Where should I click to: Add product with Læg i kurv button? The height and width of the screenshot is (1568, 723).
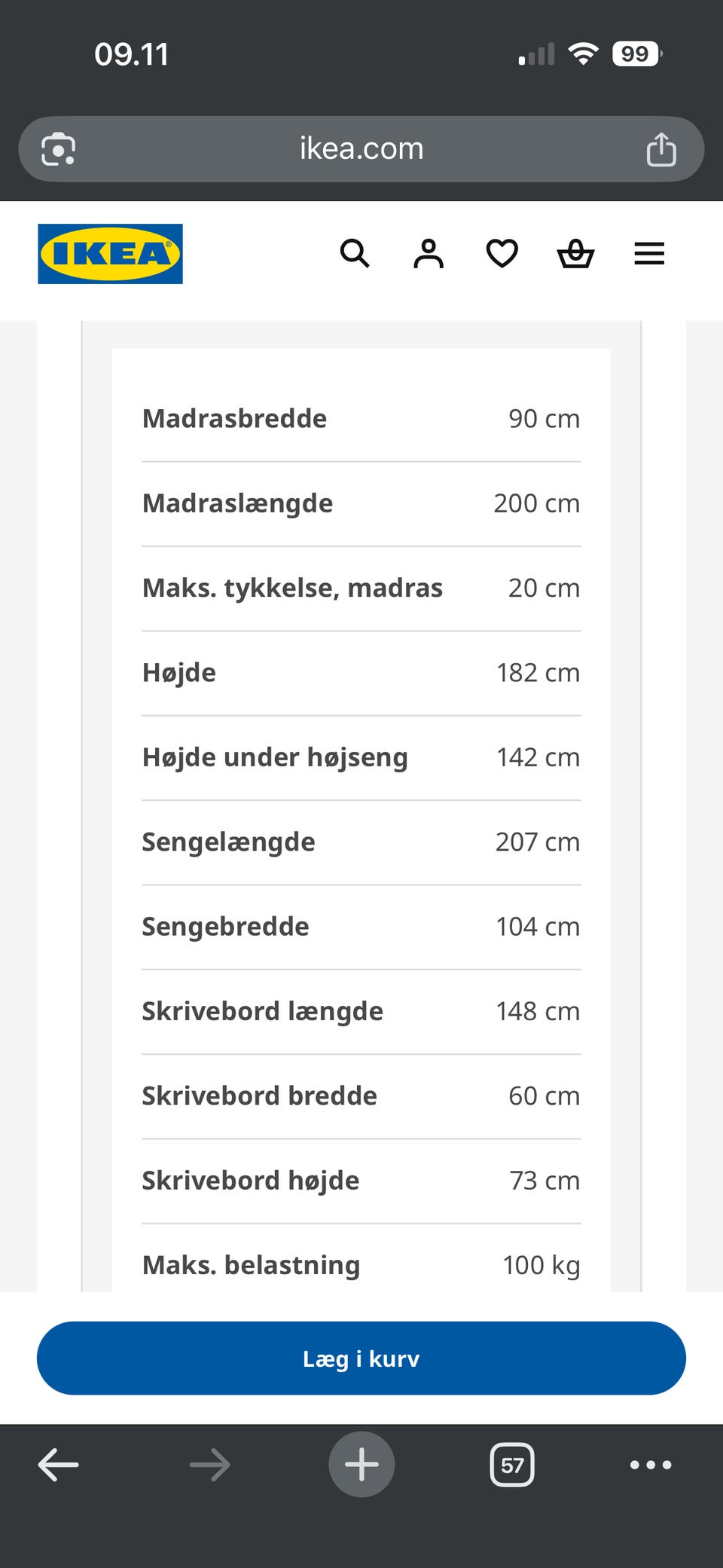[361, 1359]
